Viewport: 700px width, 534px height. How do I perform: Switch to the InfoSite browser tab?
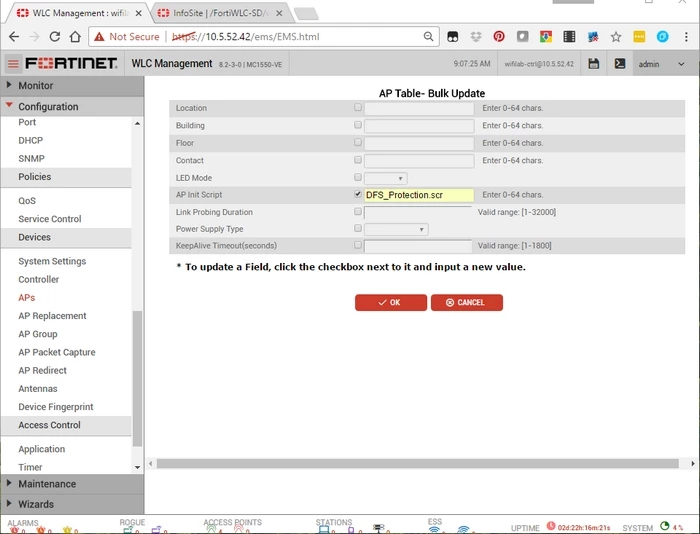[x=222, y=13]
